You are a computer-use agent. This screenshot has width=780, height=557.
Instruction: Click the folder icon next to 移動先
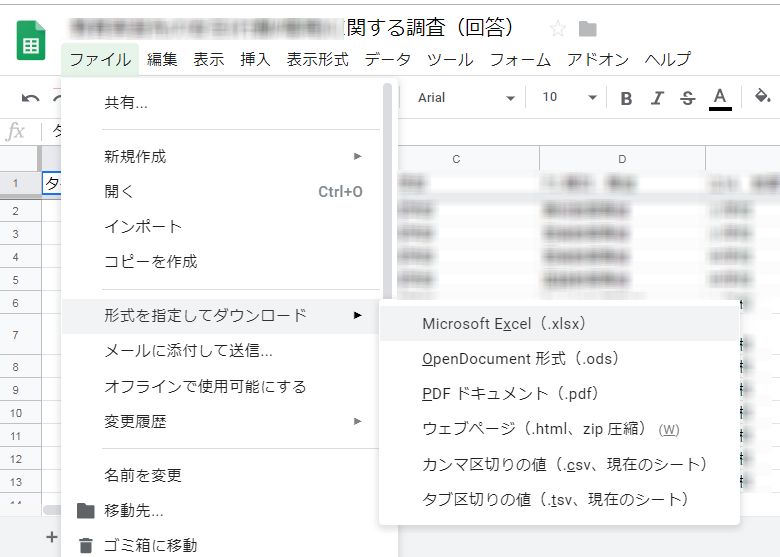pyautogui.click(x=86, y=511)
